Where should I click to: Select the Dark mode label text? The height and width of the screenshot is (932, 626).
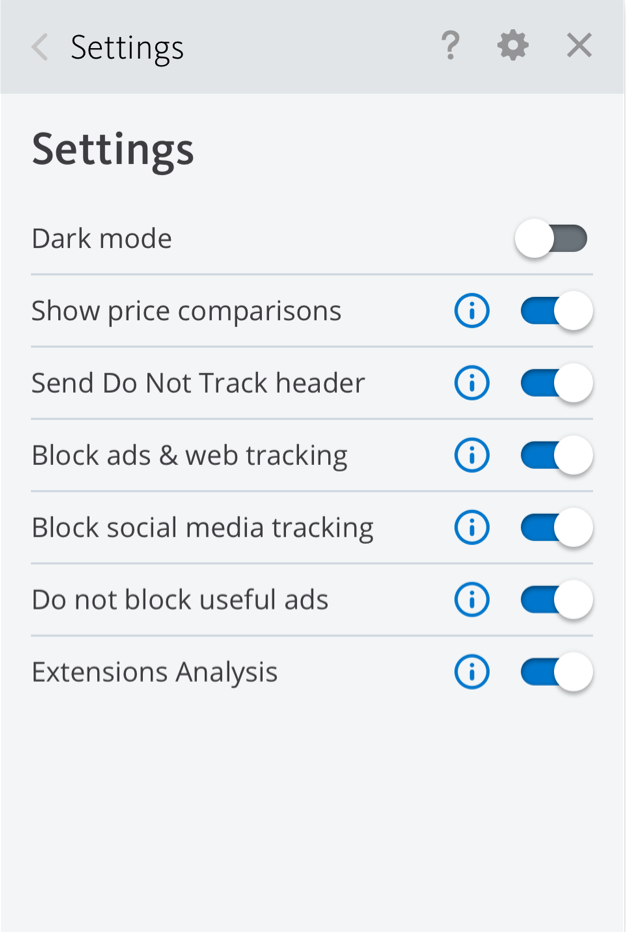(x=101, y=238)
